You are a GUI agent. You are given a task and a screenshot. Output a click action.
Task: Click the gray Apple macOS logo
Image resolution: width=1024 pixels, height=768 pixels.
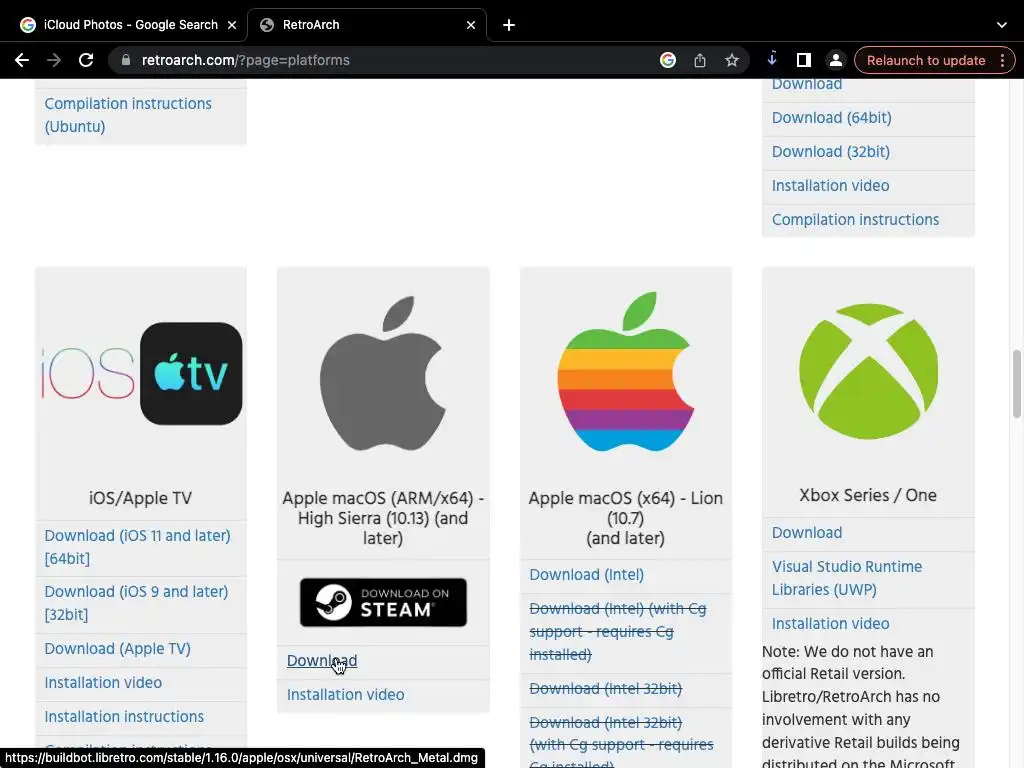click(383, 374)
